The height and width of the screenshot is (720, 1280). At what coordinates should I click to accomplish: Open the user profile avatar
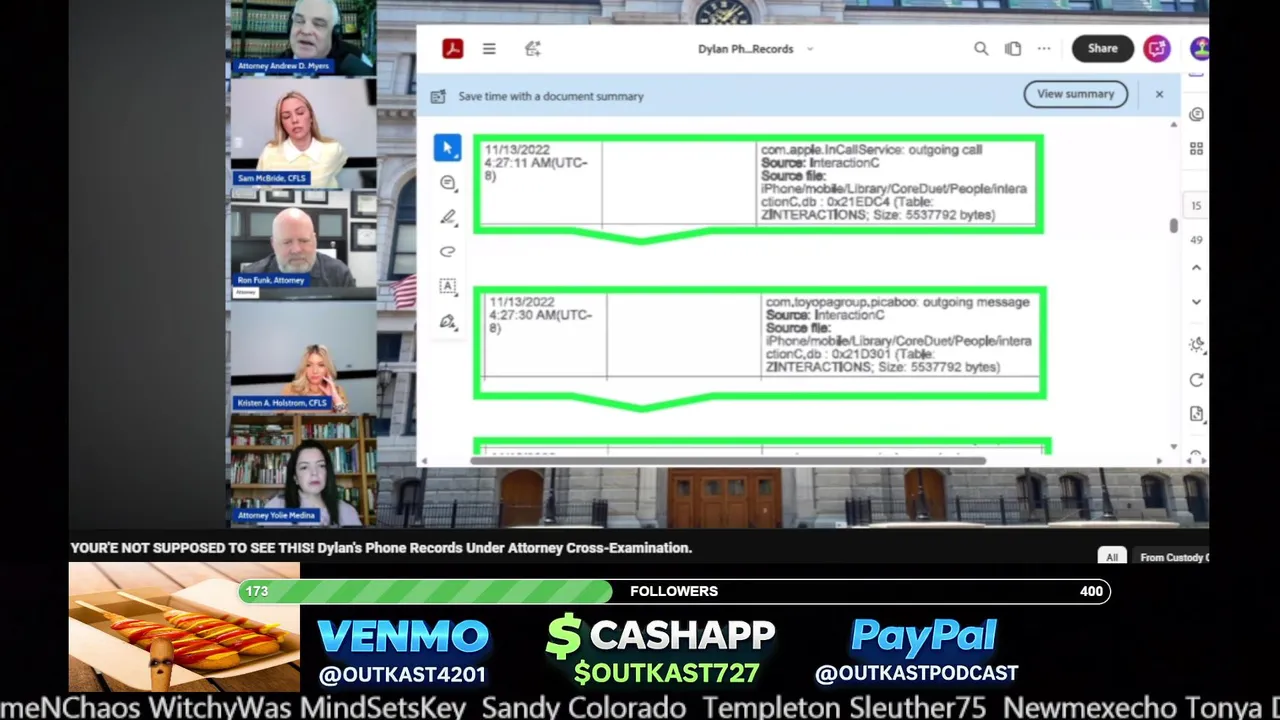(1199, 48)
